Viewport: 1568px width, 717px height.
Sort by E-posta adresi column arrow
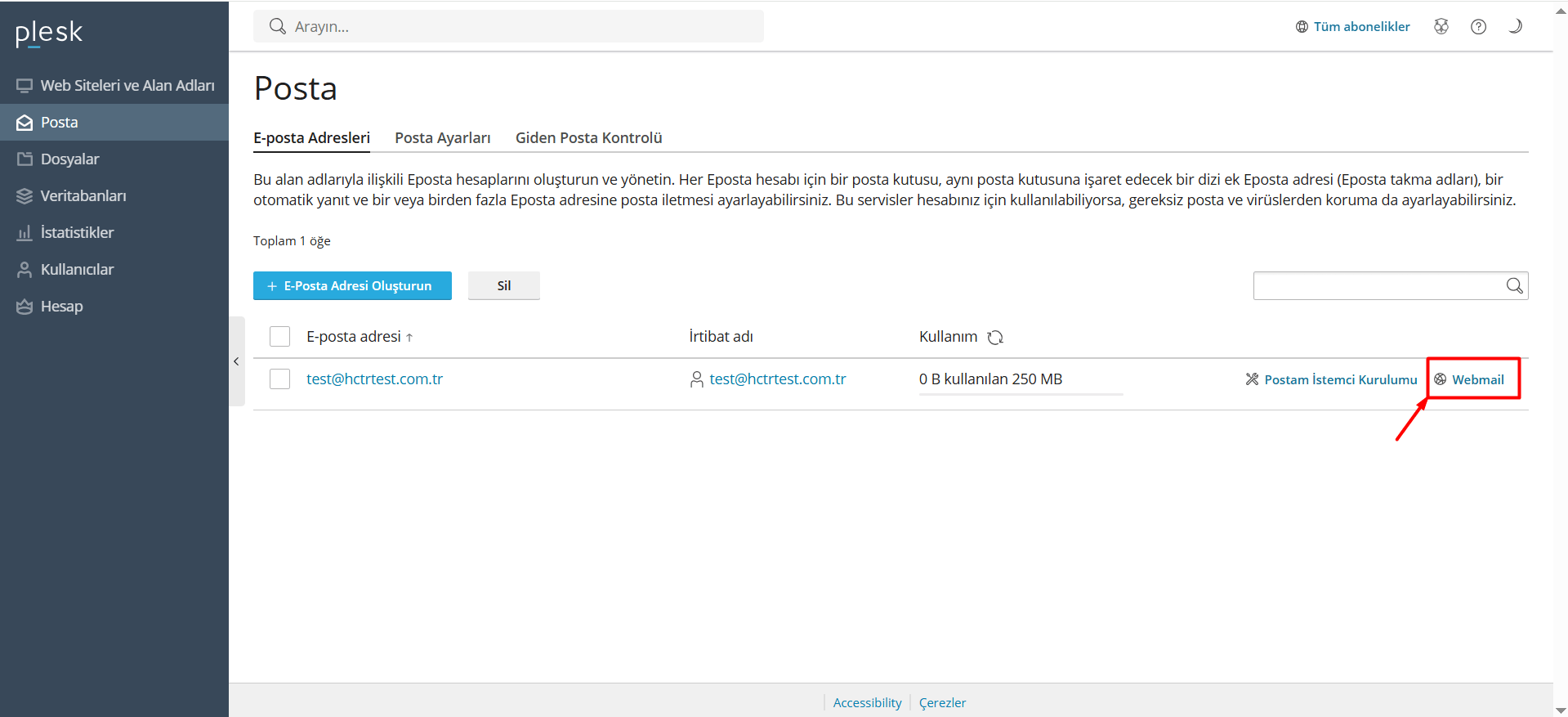pyautogui.click(x=409, y=337)
